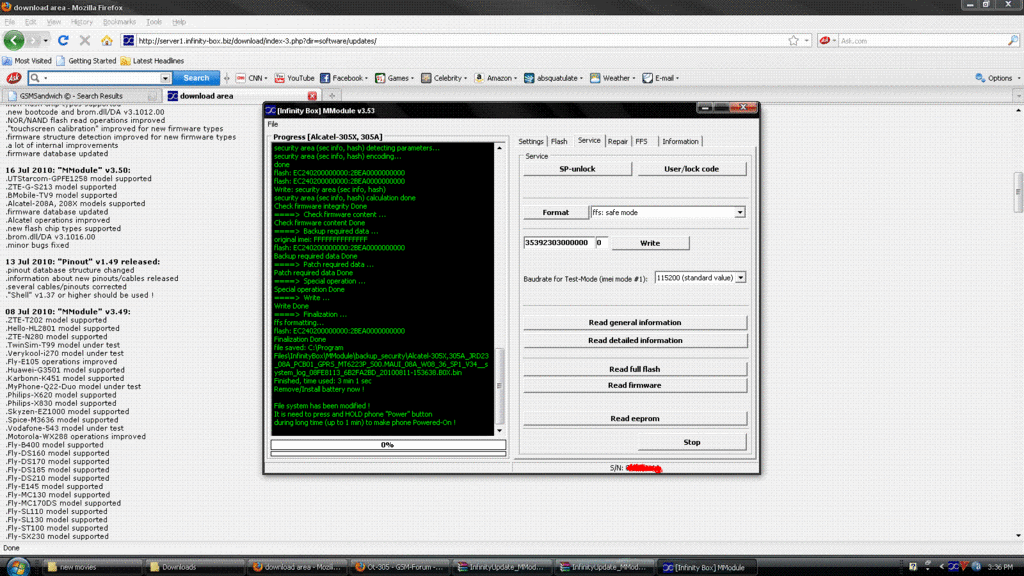Open the Ask toolbar Options menu
The height and width of the screenshot is (576, 1024).
click(x=997, y=78)
